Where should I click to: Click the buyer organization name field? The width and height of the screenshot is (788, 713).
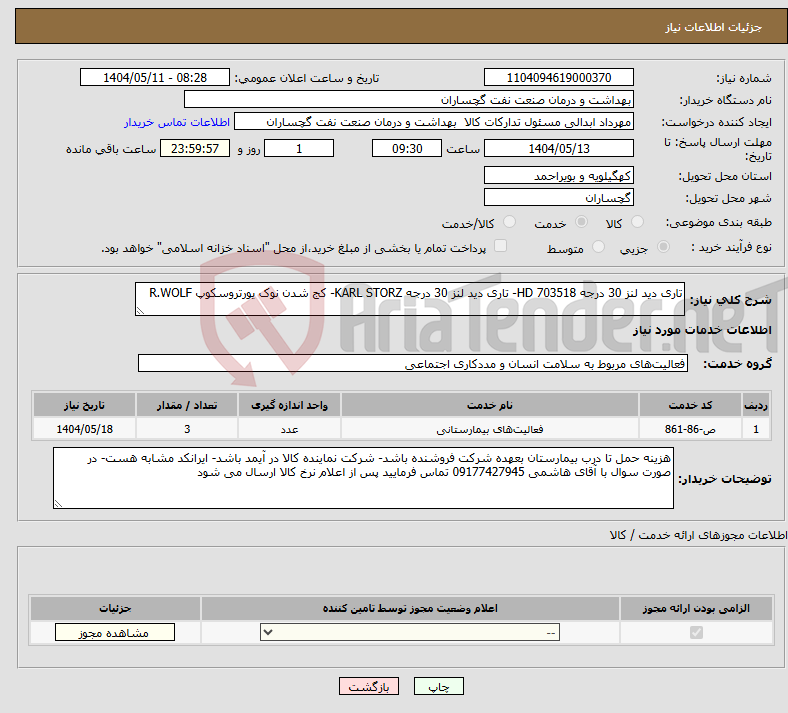(409, 99)
